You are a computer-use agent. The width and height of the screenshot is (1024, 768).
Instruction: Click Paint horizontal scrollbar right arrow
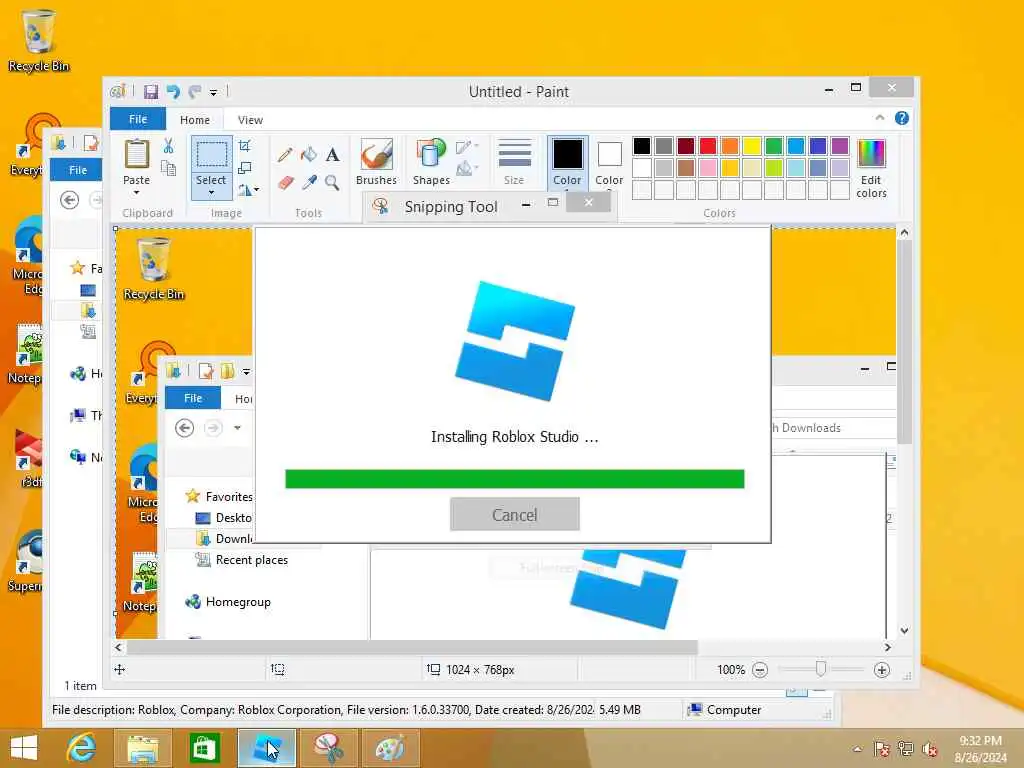tap(888, 647)
